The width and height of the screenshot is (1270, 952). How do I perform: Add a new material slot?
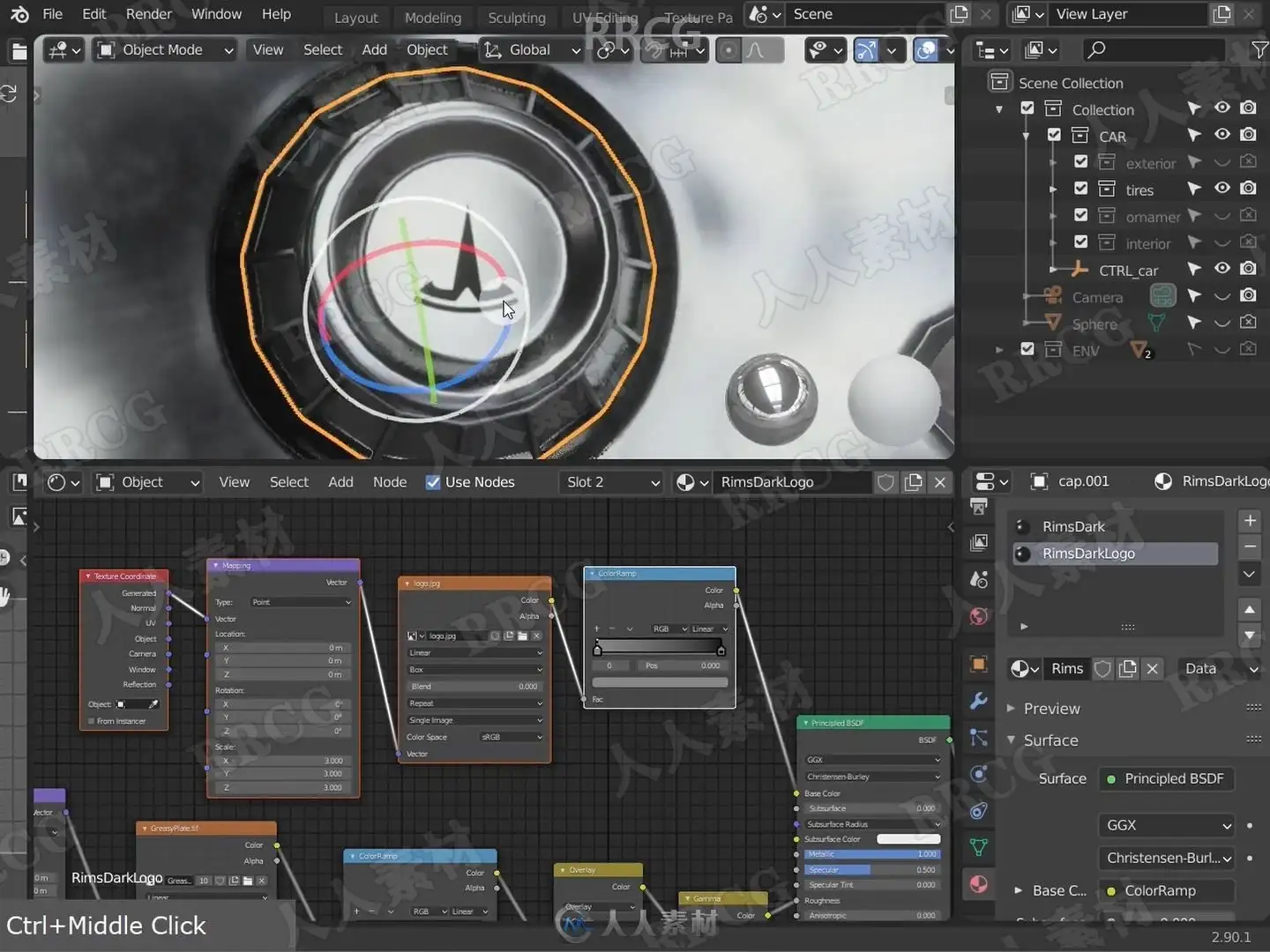tap(1250, 520)
